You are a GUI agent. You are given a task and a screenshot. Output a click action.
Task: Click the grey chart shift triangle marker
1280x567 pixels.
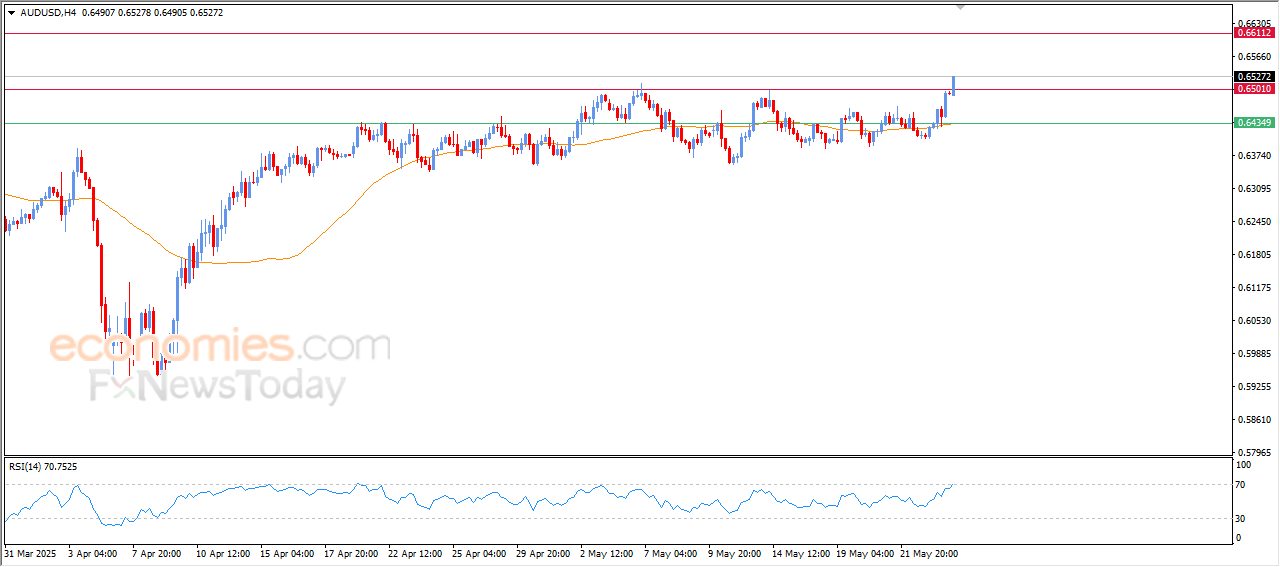click(x=961, y=8)
